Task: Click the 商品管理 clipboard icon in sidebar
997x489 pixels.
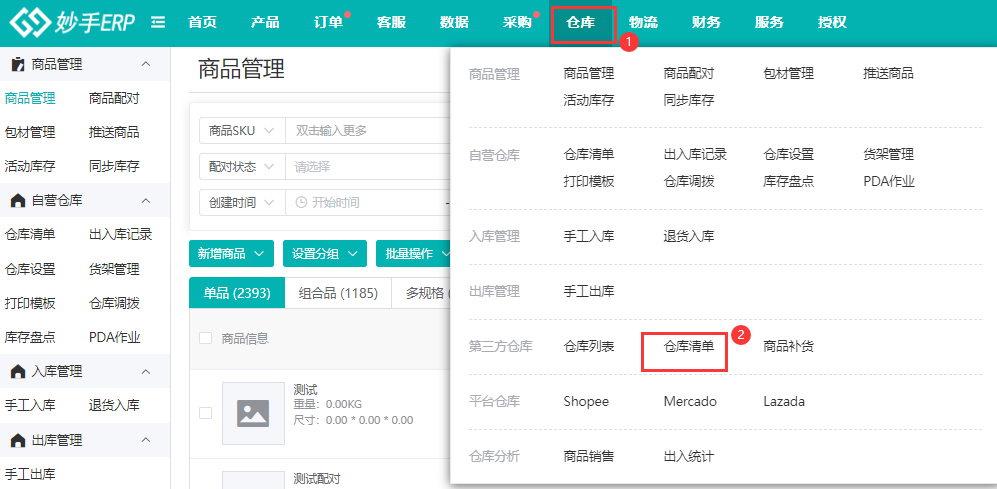Action: [x=18, y=64]
